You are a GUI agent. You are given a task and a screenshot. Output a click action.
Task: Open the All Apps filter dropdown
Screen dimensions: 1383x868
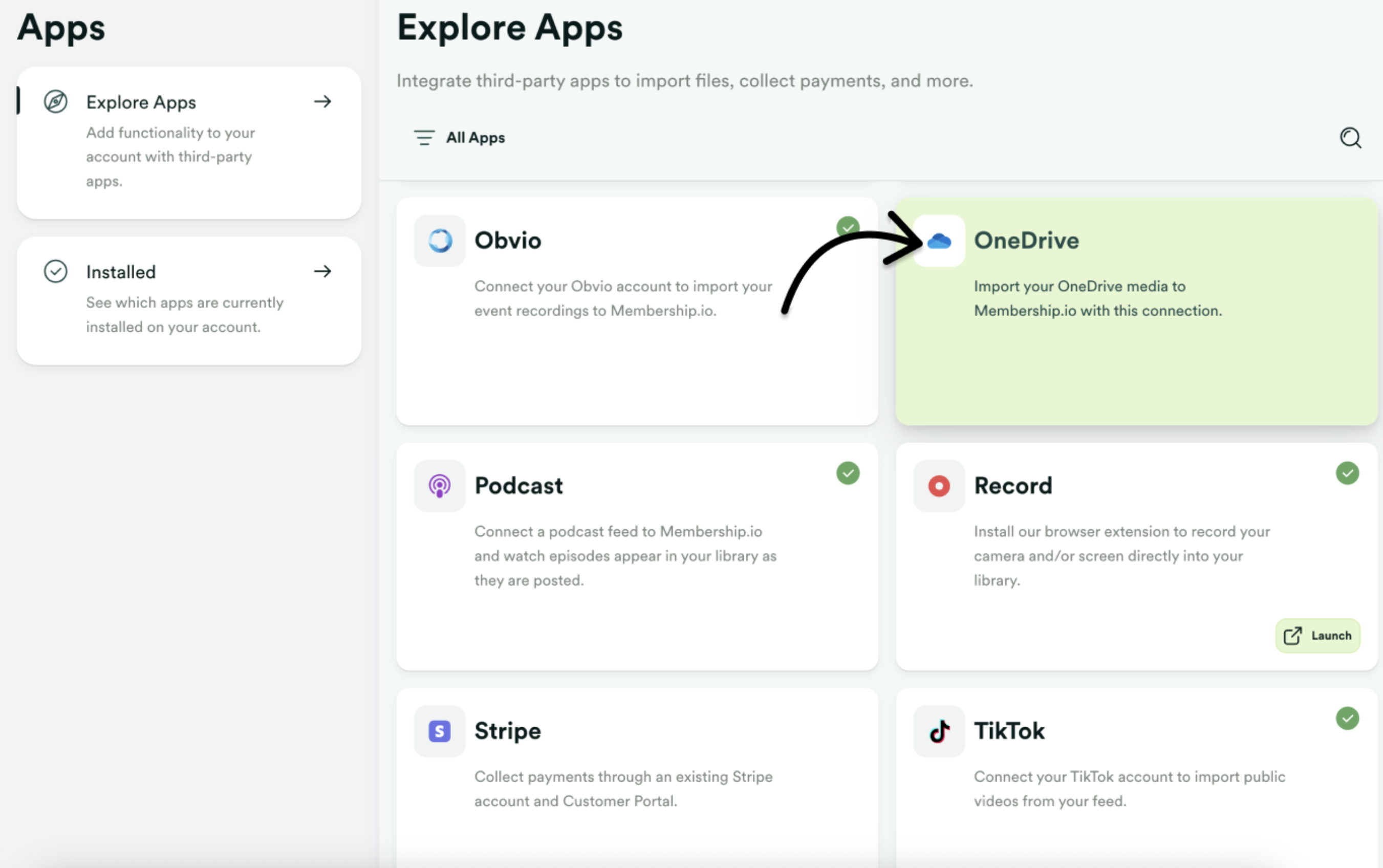[x=459, y=138]
